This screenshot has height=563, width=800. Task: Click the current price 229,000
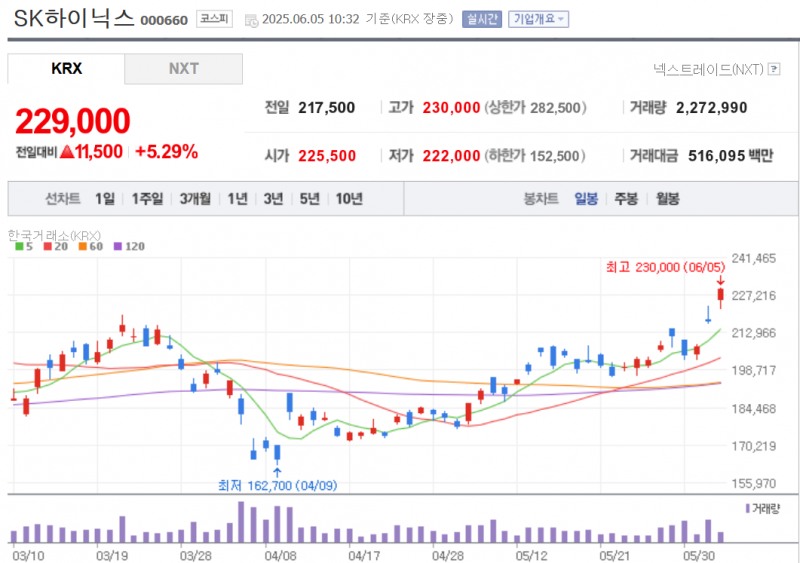[x=72, y=121]
